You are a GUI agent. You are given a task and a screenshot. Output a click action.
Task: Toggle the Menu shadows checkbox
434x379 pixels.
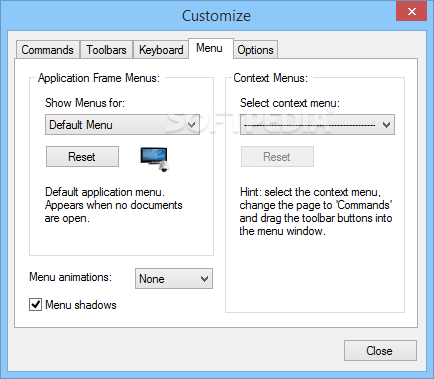pos(35,305)
